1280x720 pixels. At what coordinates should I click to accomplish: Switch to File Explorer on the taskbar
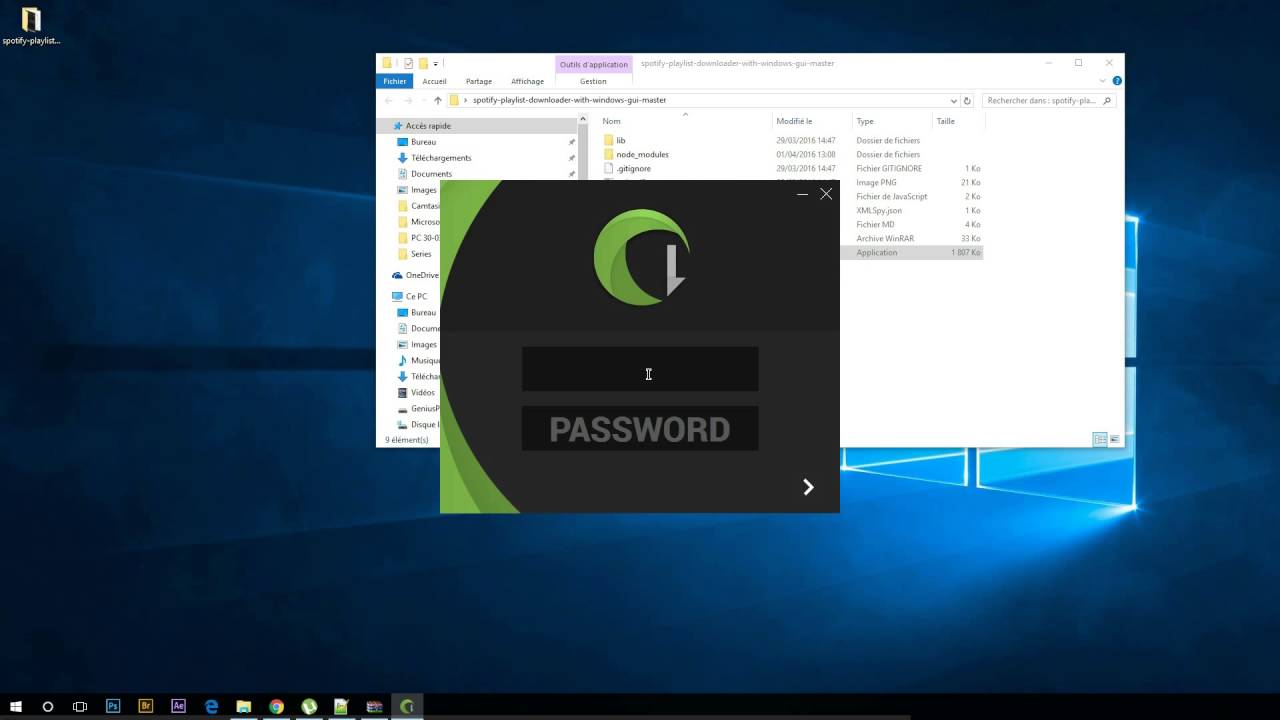click(x=243, y=706)
